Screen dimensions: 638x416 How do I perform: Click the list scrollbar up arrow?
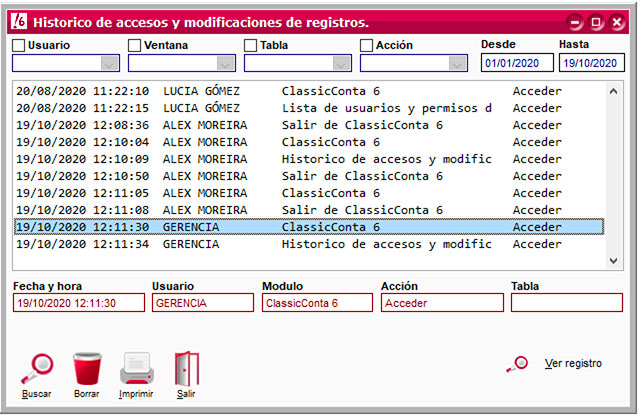pos(614,91)
